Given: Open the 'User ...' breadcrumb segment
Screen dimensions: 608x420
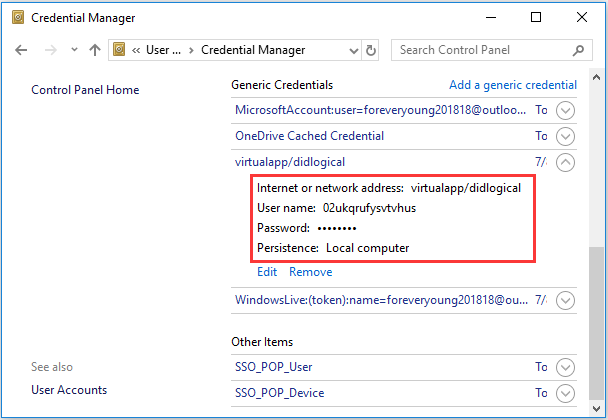Looking at the screenshot, I should tap(163, 50).
